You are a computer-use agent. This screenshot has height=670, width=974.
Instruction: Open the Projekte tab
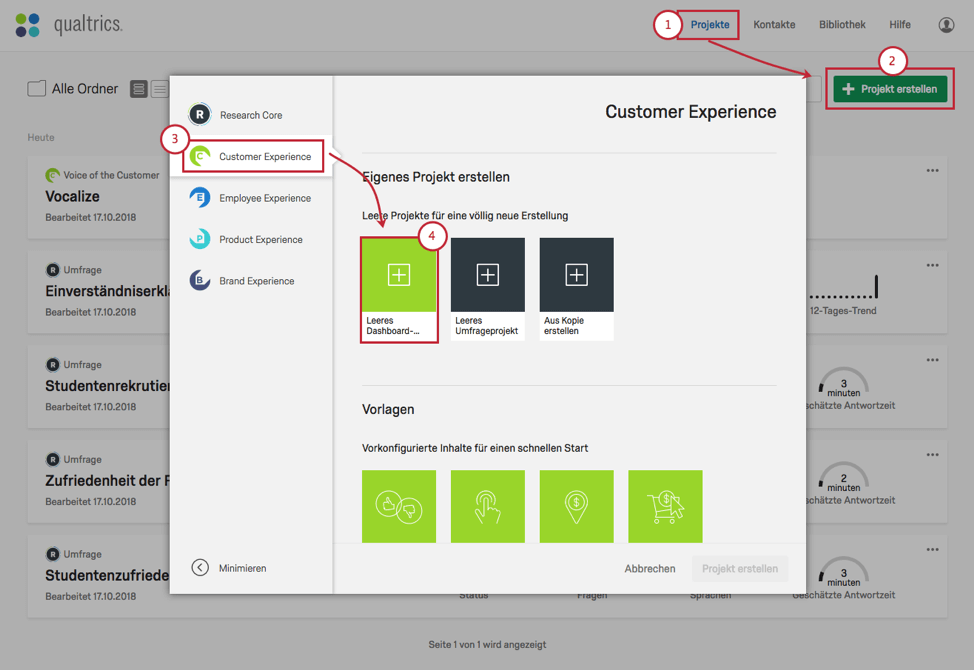point(710,25)
